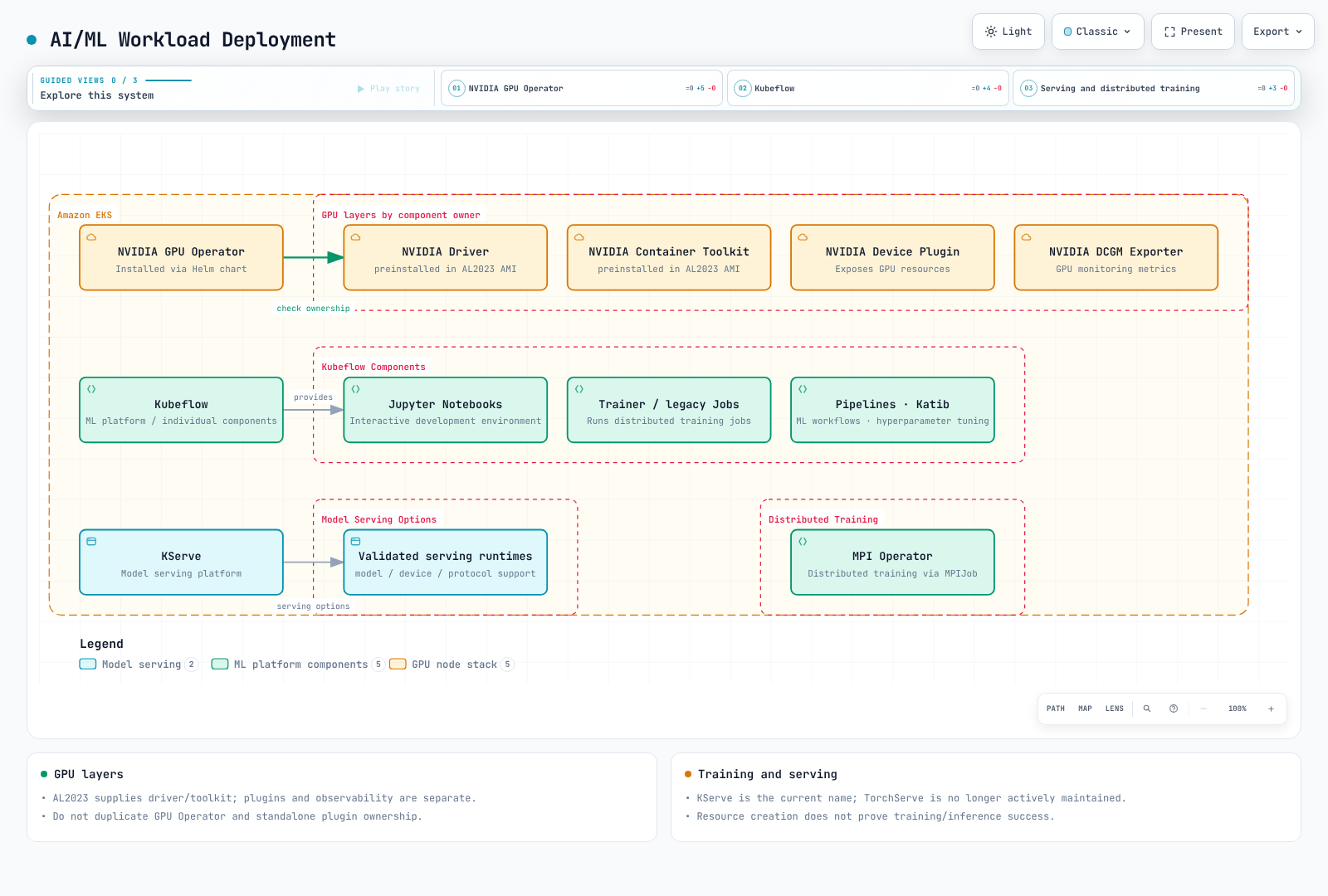Open guided view 02 Kubeflow
The width and height of the screenshot is (1328, 896).
[x=867, y=88]
